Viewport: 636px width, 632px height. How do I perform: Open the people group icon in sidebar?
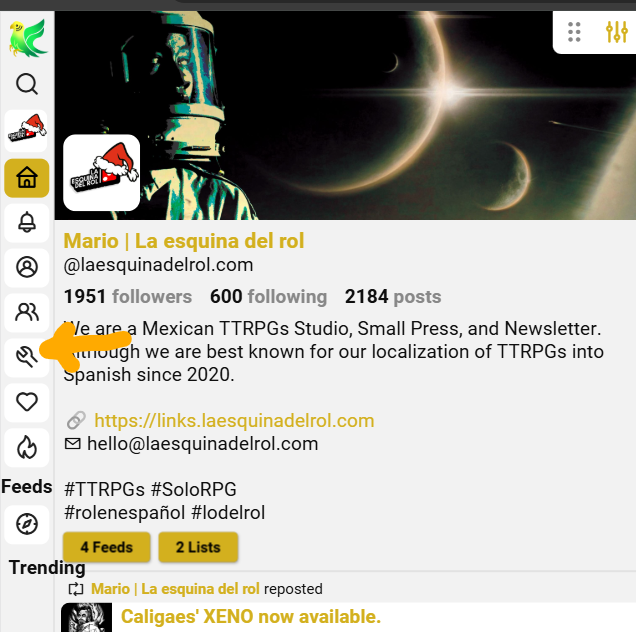coord(27,312)
